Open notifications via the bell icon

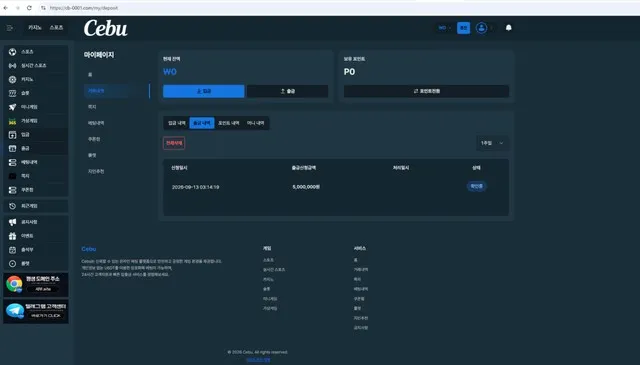509,28
